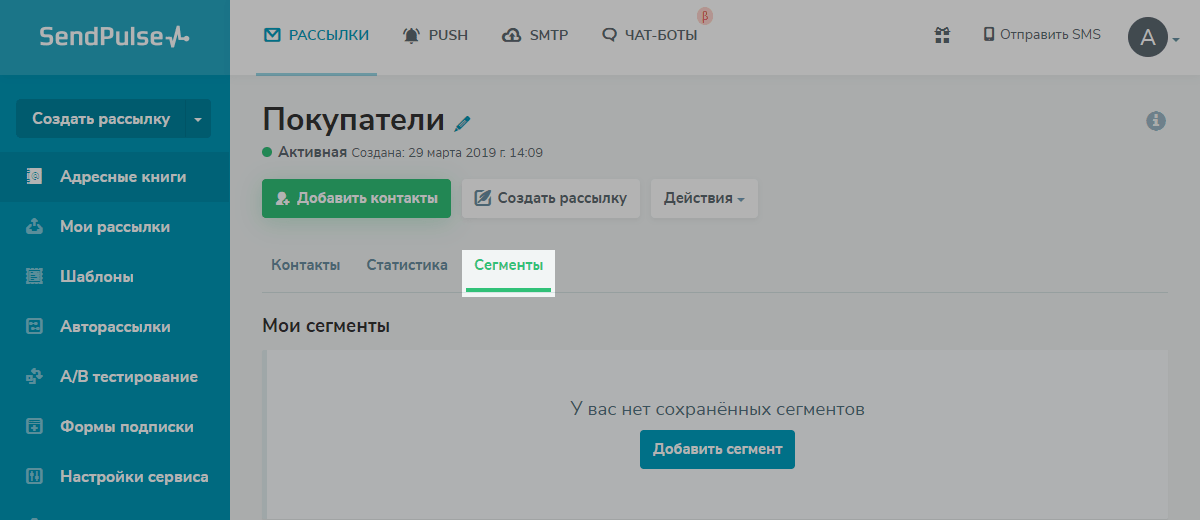Switch to the Статистика tab
Screen dimensions: 1200x520
(x=406, y=265)
